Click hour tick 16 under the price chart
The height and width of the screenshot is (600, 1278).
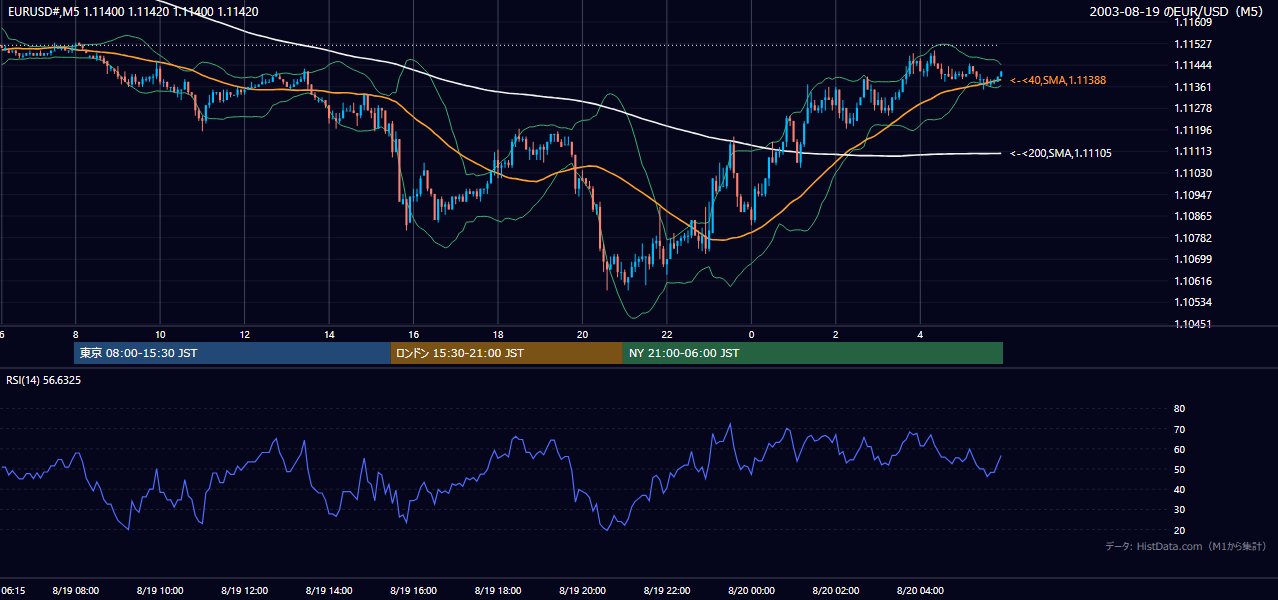414,334
